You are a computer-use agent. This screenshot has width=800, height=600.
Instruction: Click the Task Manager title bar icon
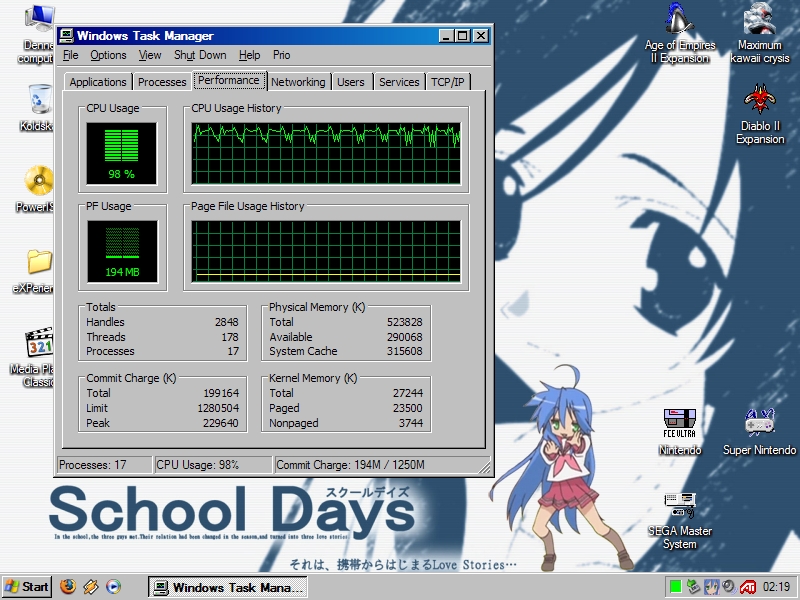coord(66,35)
